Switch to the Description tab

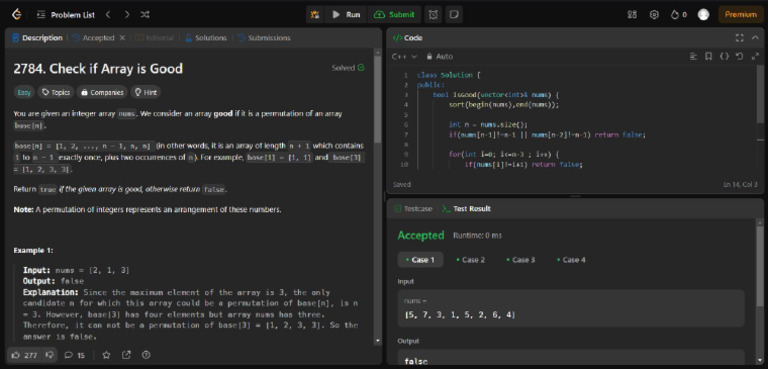click(37, 38)
